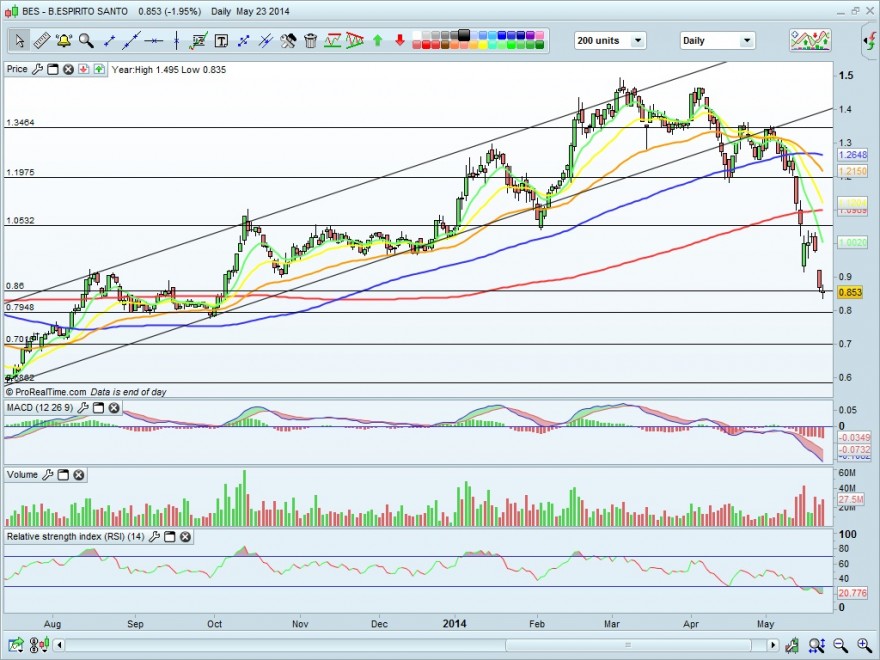Select the parallel channel lines tool
The width and height of the screenshot is (880, 660).
point(266,40)
